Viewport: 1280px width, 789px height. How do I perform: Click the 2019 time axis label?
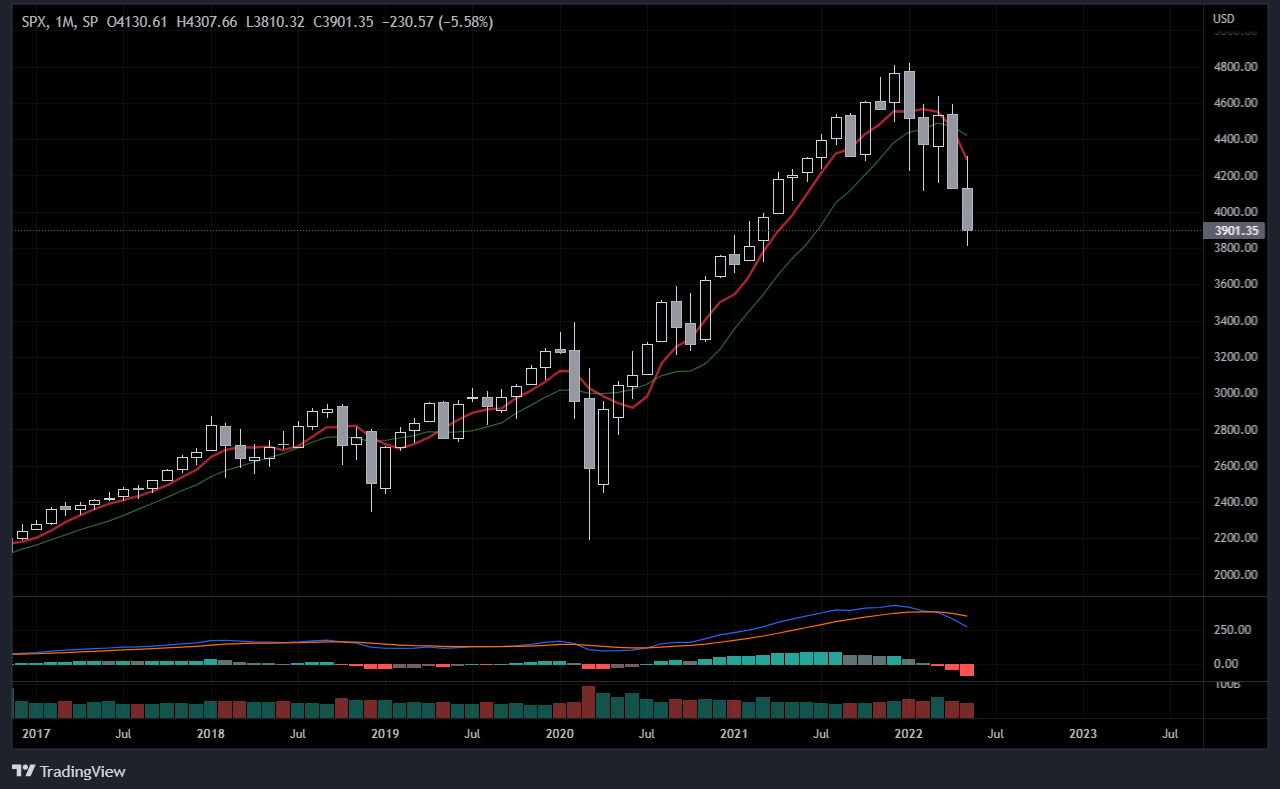[x=385, y=733]
